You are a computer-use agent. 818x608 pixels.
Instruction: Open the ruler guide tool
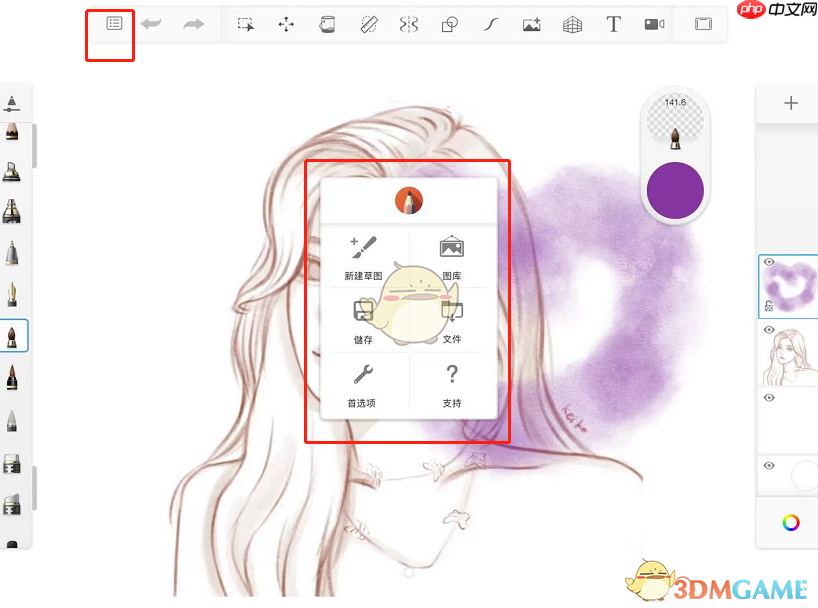[369, 24]
